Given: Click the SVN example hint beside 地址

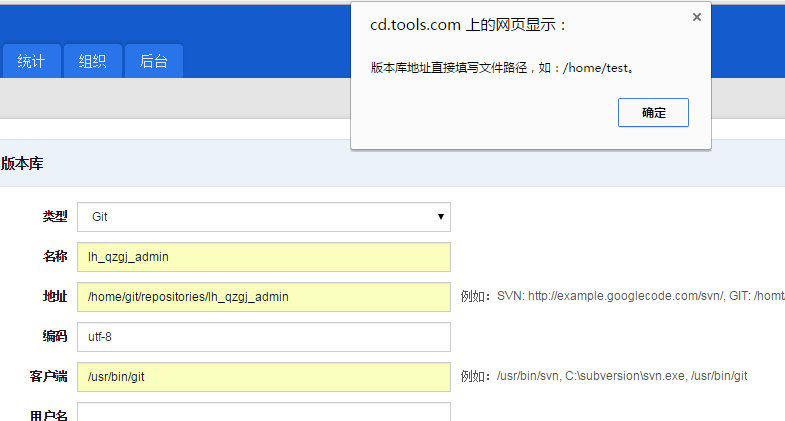Looking at the screenshot, I should coord(622,297).
